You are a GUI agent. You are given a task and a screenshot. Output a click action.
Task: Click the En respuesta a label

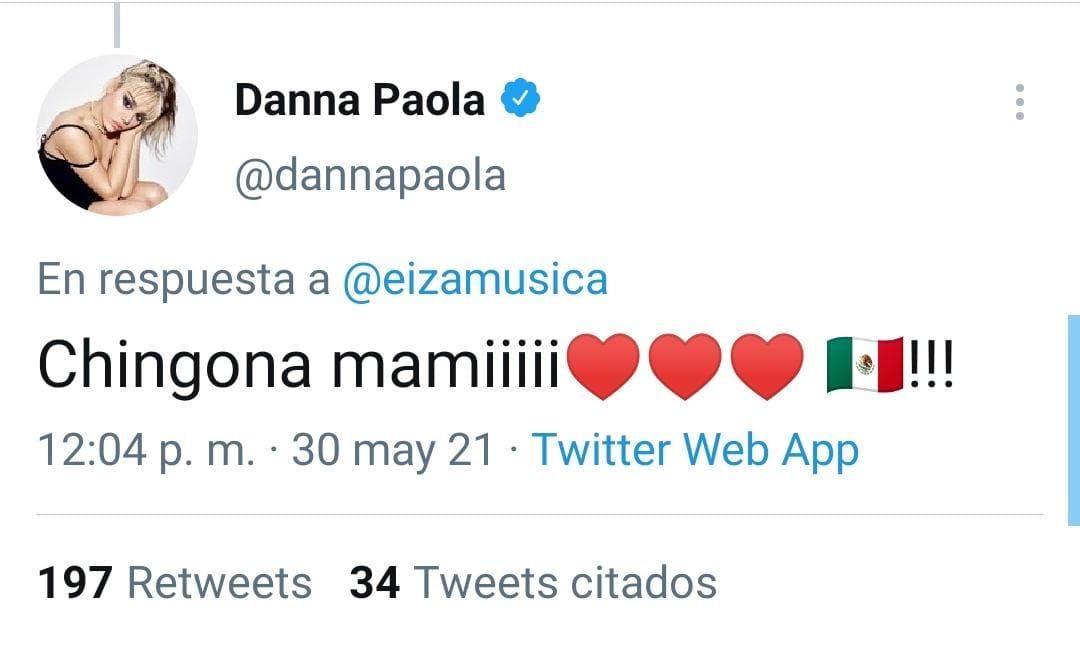(183, 279)
